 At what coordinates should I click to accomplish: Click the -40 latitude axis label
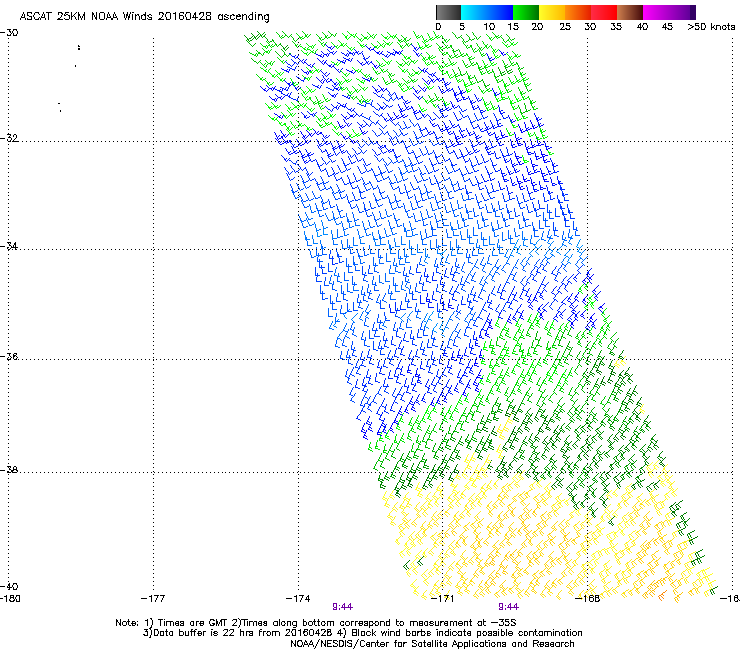pos(9,586)
